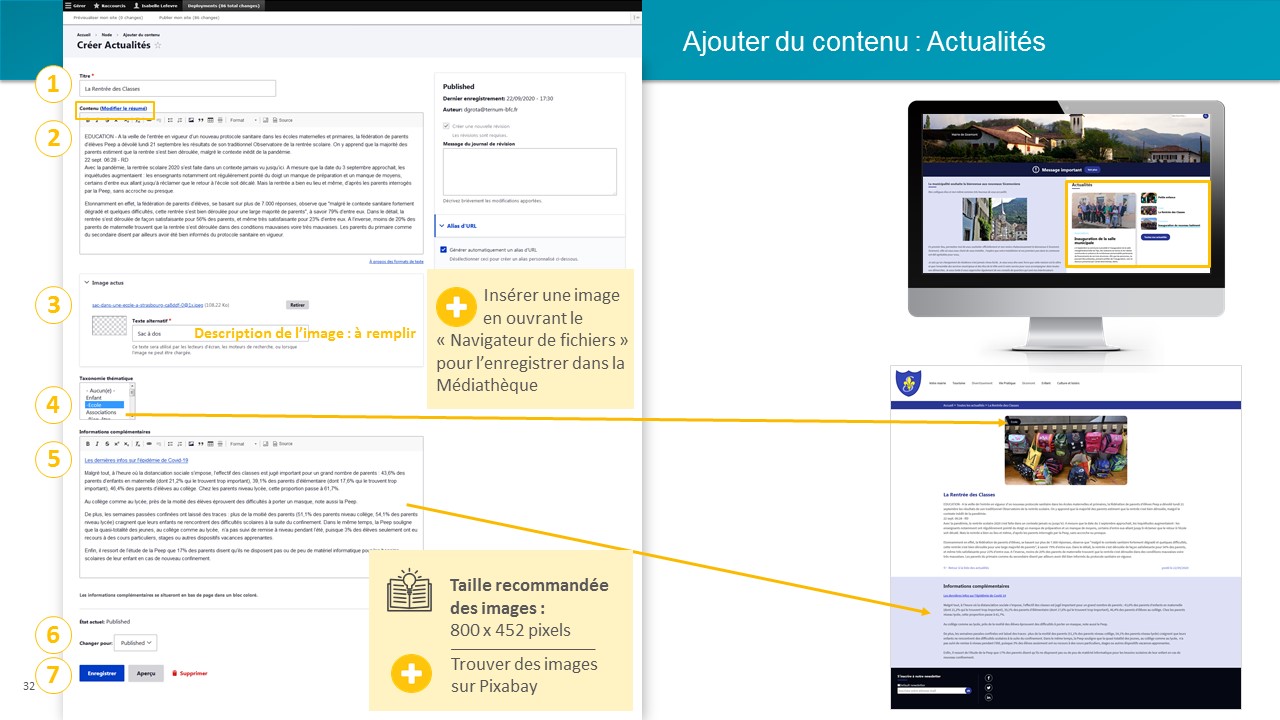Click the yellow plus icon for Pixabay images
The image size is (1280, 720).
coord(410,674)
